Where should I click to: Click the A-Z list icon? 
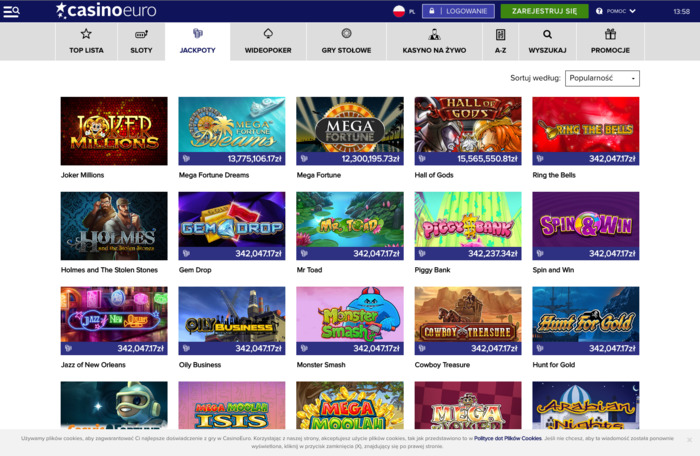(x=500, y=34)
